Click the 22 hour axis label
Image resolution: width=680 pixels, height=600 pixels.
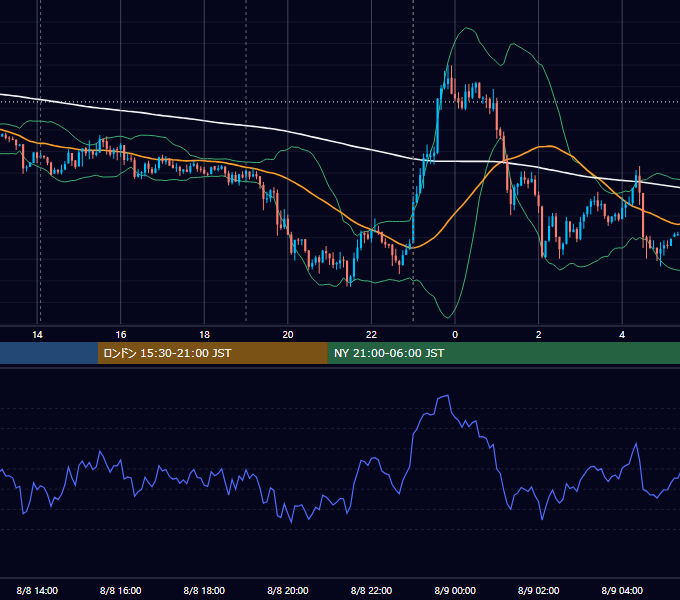coord(371,335)
